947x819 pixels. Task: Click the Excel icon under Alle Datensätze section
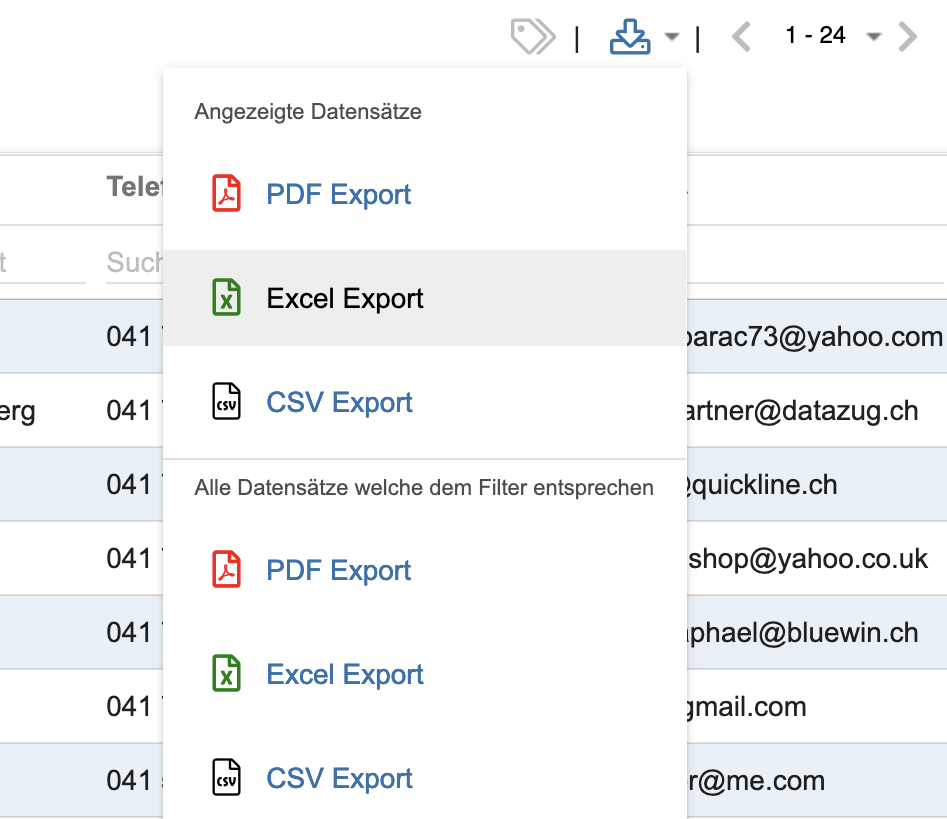(227, 674)
